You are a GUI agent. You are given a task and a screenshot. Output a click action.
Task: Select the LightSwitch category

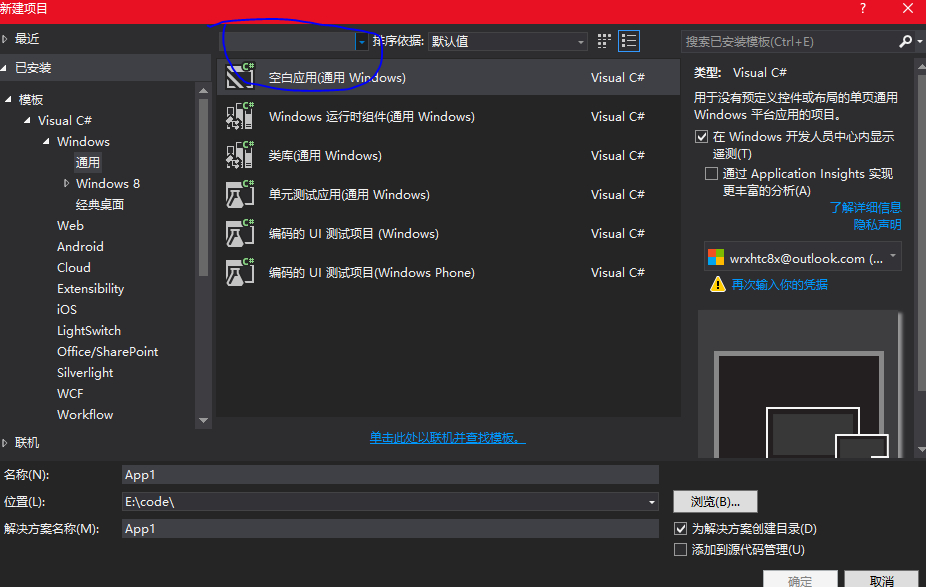89,331
